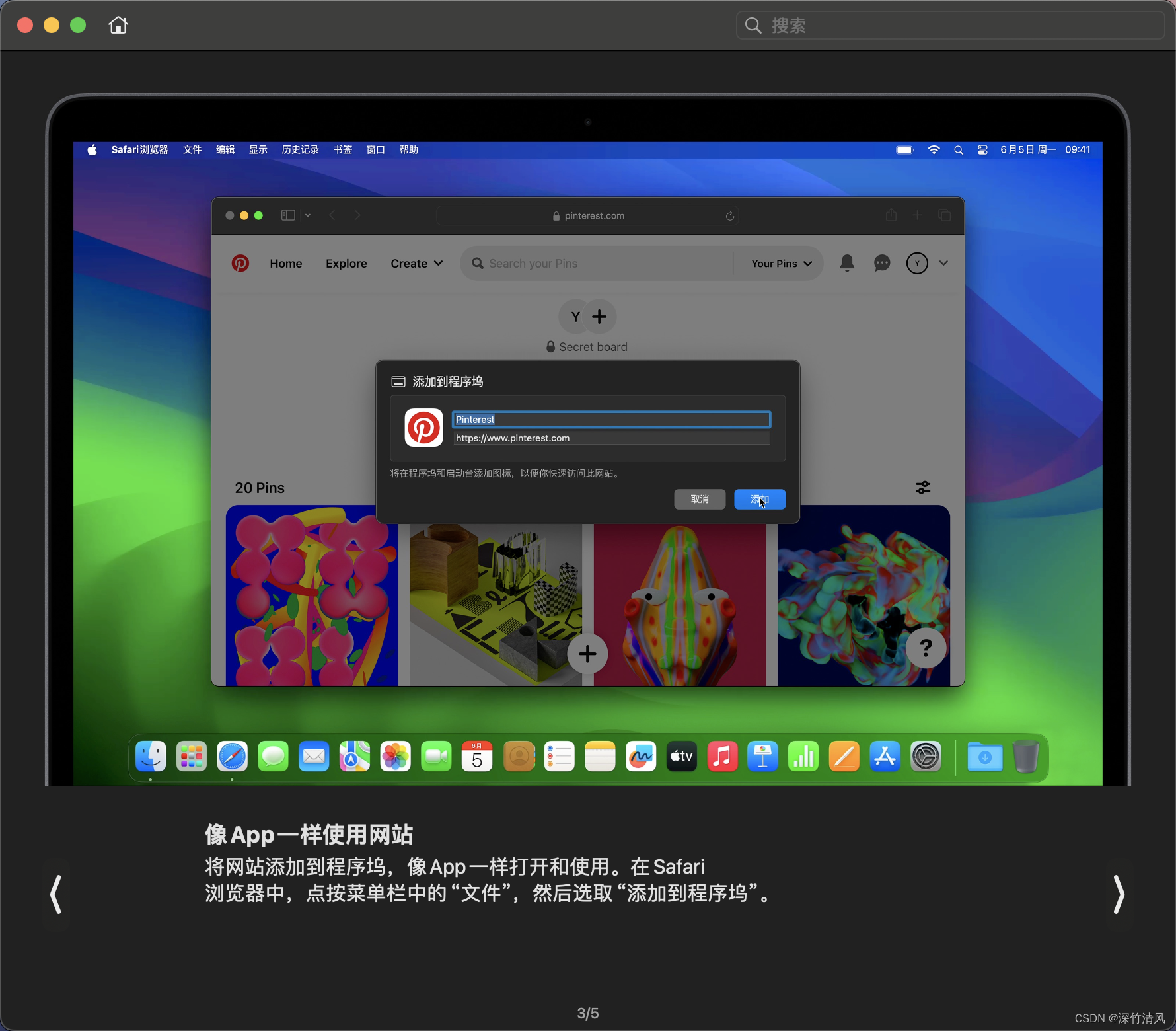The image size is (1176, 1031).
Task: Click the battery status icon
Action: tap(905, 150)
